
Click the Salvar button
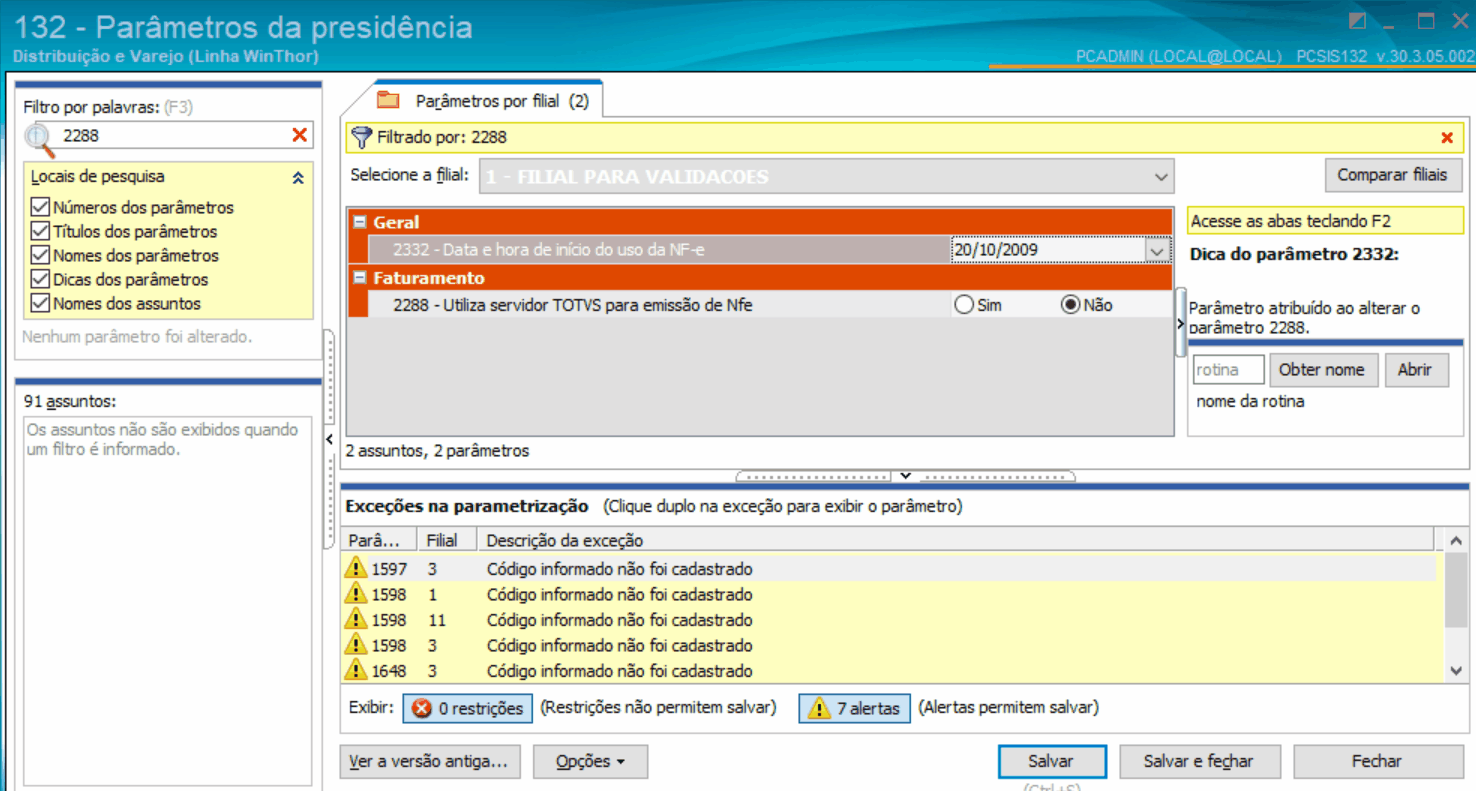[1052, 762]
